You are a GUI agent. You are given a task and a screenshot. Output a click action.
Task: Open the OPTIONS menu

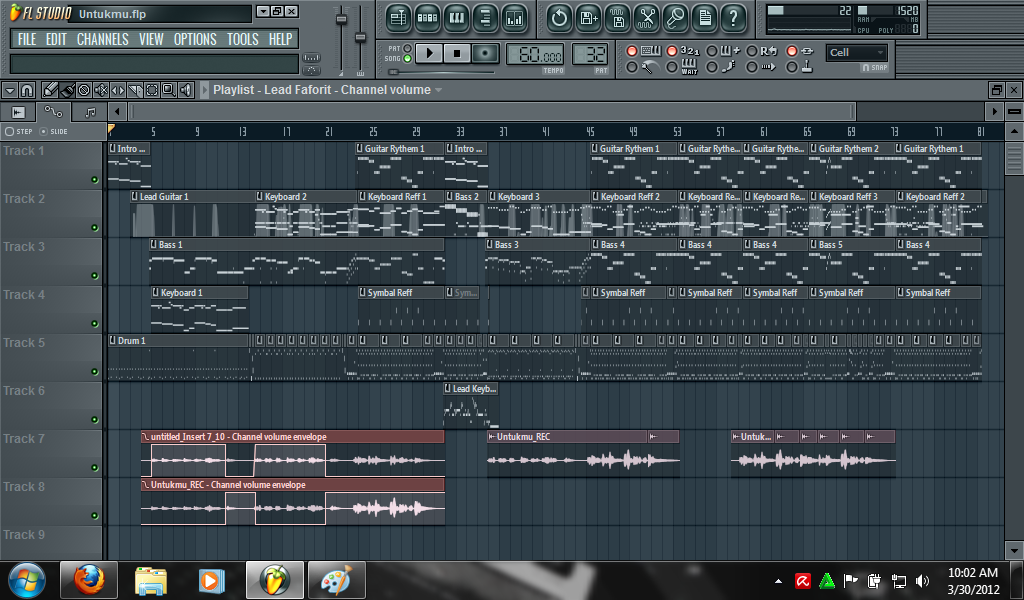point(195,39)
